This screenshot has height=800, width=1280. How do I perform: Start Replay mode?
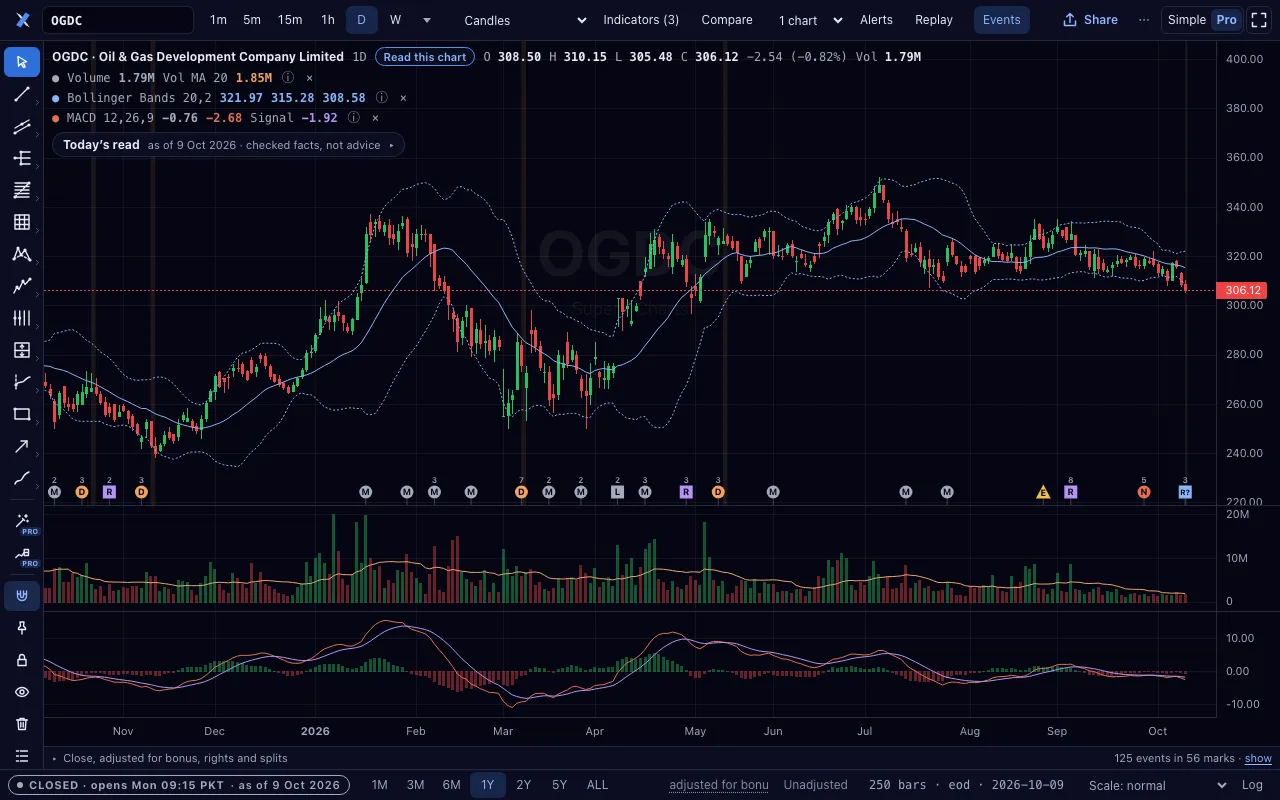(934, 20)
